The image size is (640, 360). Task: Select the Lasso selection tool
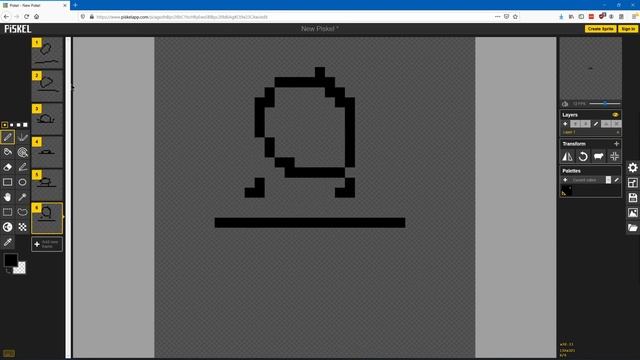click(x=22, y=212)
